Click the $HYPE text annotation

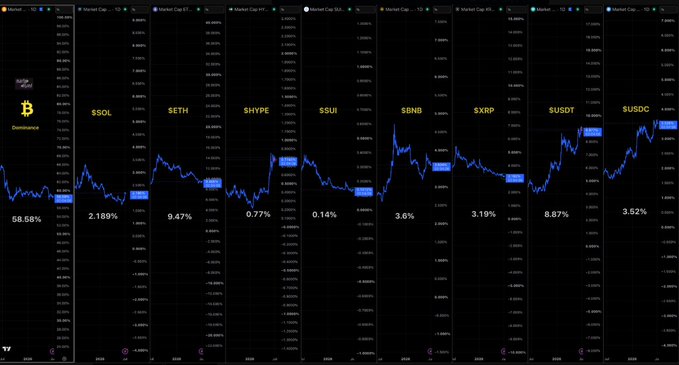coord(256,110)
